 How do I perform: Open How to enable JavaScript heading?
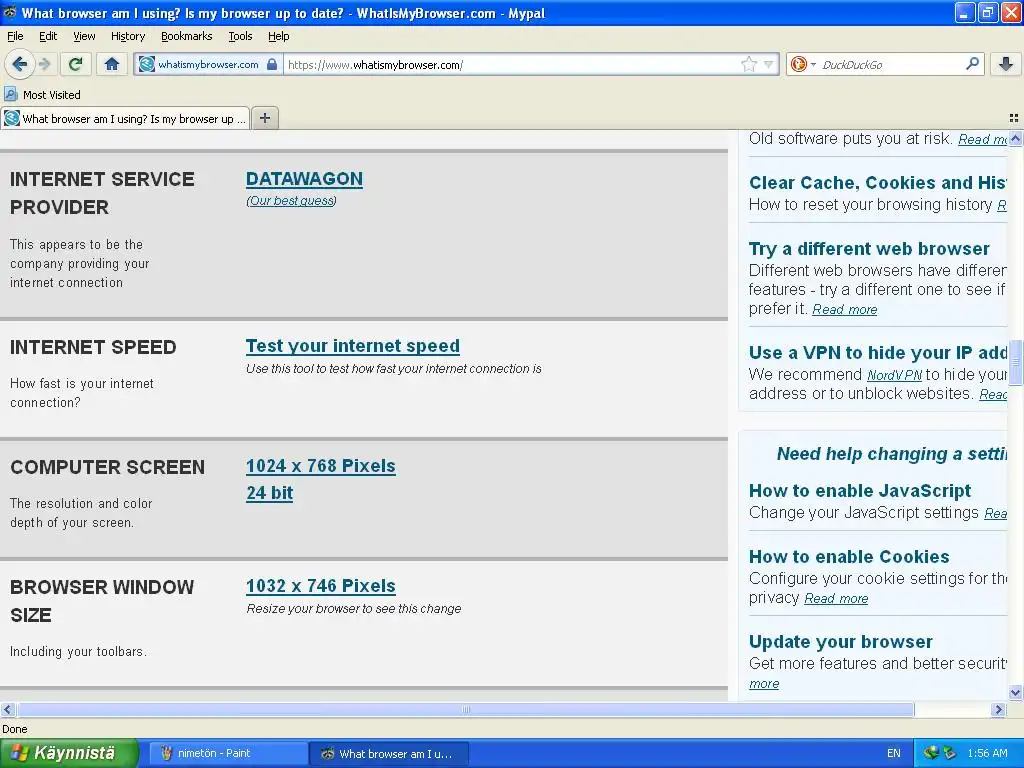859,490
